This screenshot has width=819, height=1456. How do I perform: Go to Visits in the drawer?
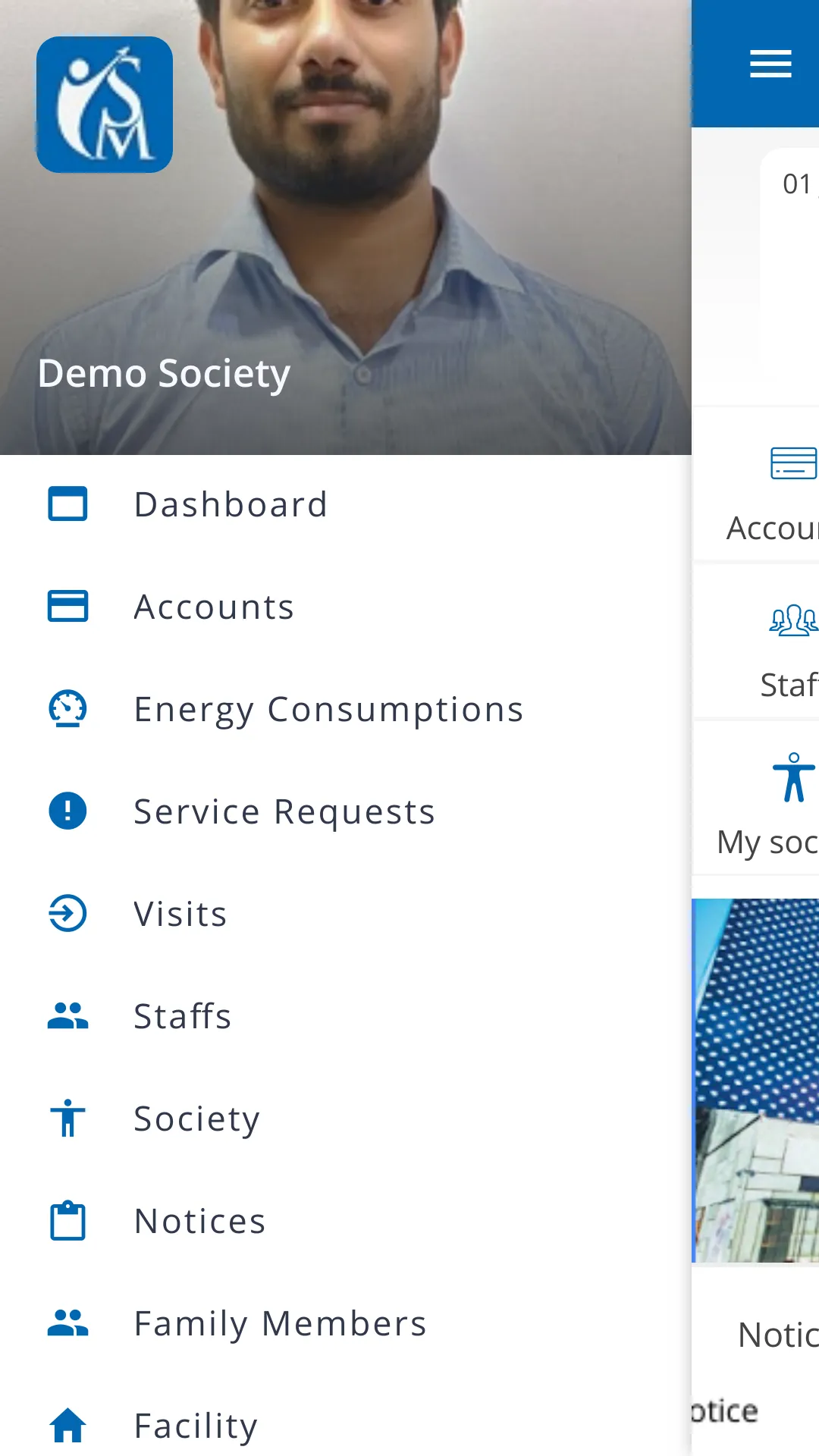click(x=346, y=914)
